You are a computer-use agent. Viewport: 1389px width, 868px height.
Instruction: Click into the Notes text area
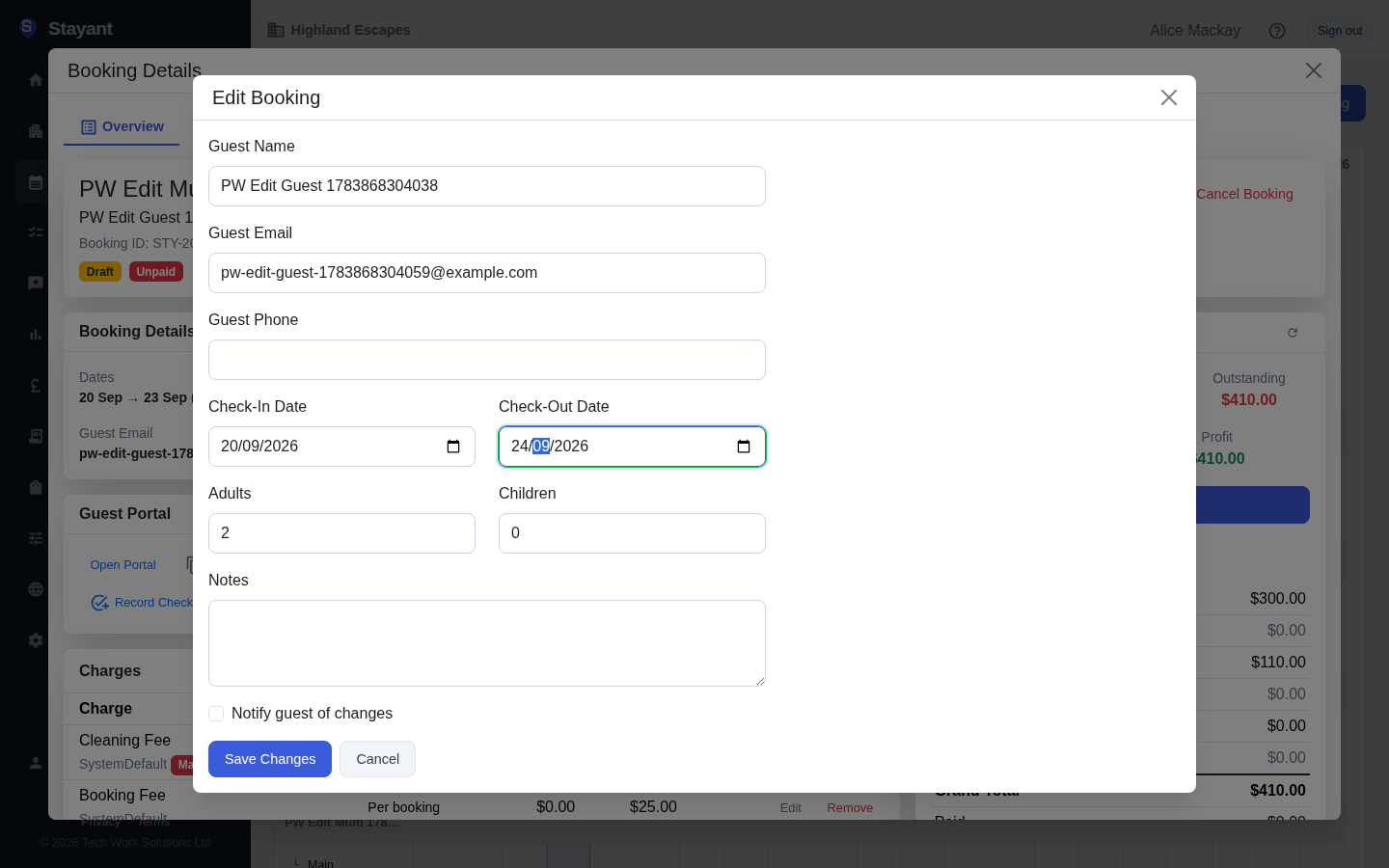coord(487,643)
